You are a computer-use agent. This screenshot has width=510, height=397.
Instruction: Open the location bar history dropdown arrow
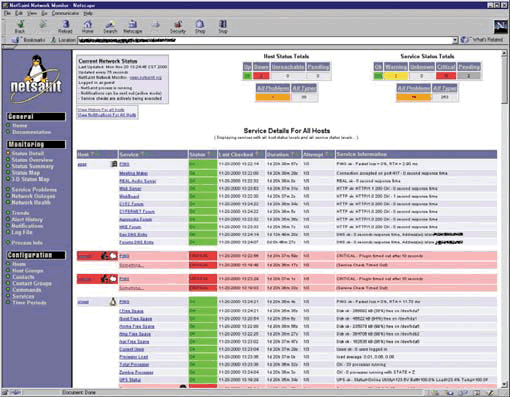(455, 40)
